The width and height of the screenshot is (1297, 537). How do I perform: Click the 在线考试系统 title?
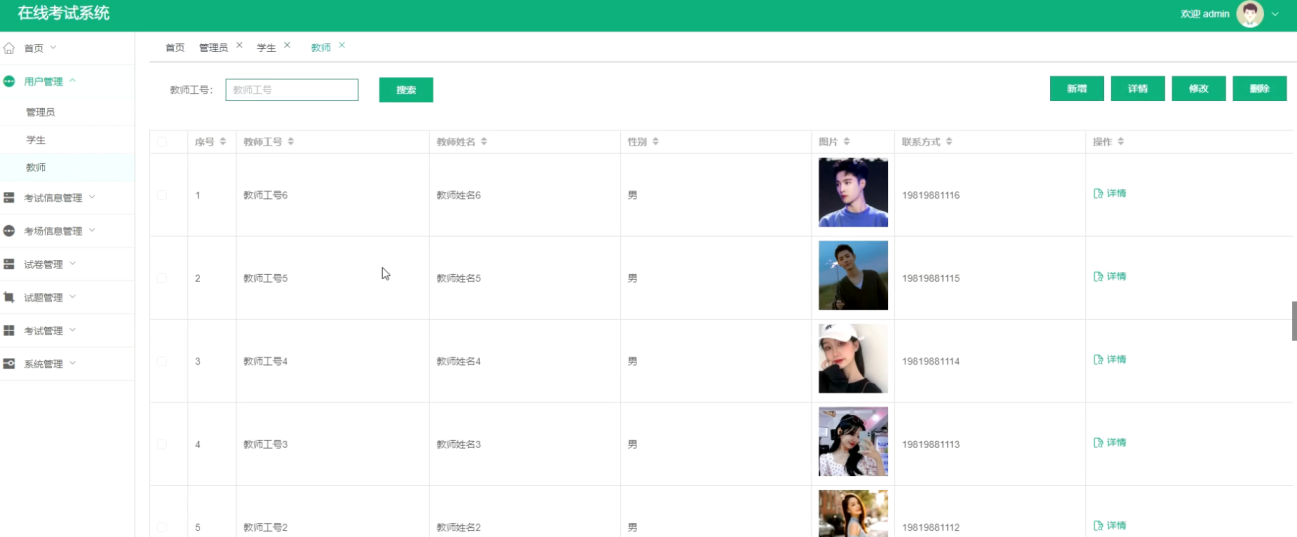[63, 14]
